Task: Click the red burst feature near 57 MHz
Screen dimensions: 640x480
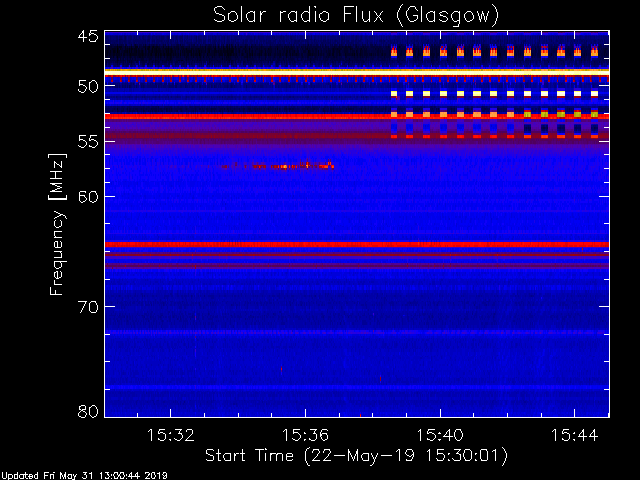Action: [x=278, y=165]
